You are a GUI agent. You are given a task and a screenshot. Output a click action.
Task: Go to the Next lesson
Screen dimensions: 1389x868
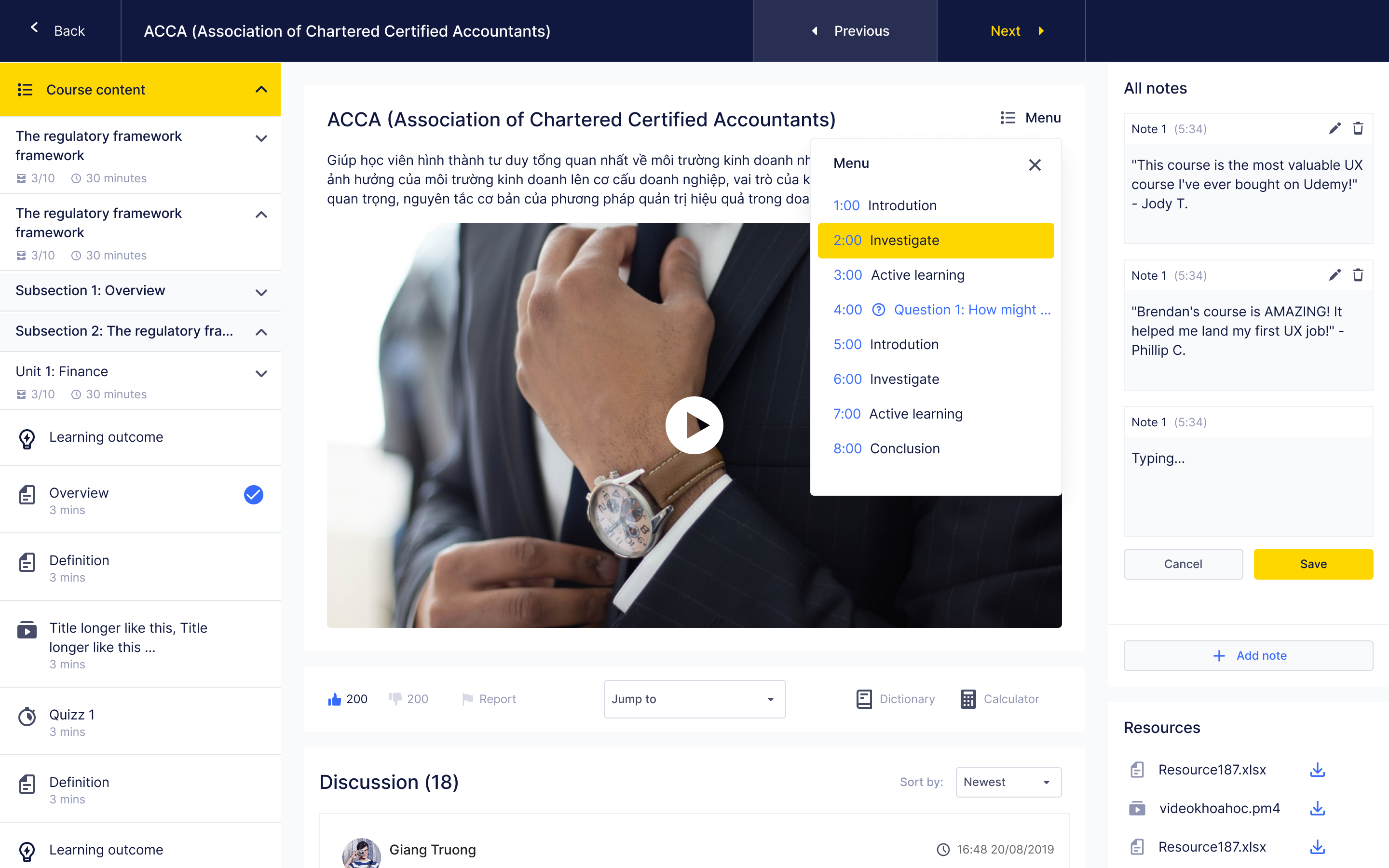(x=1011, y=31)
